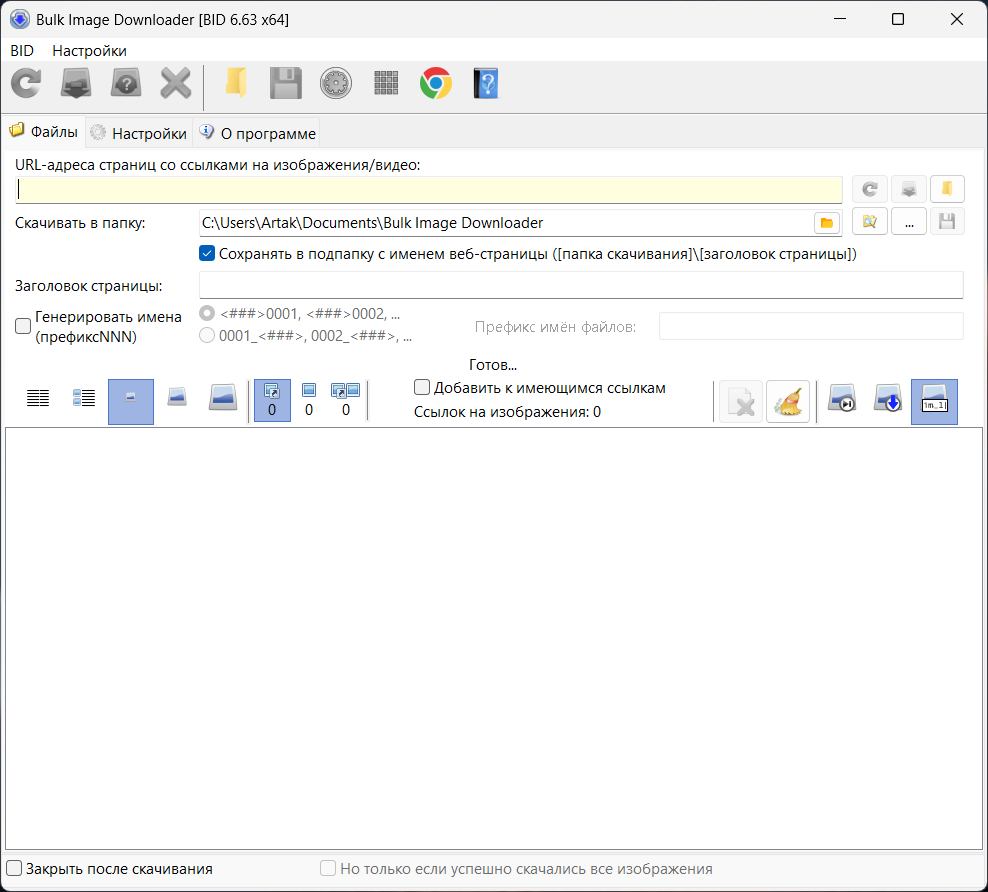Switch to detailed list view icon
The image size is (988, 892).
point(84,398)
